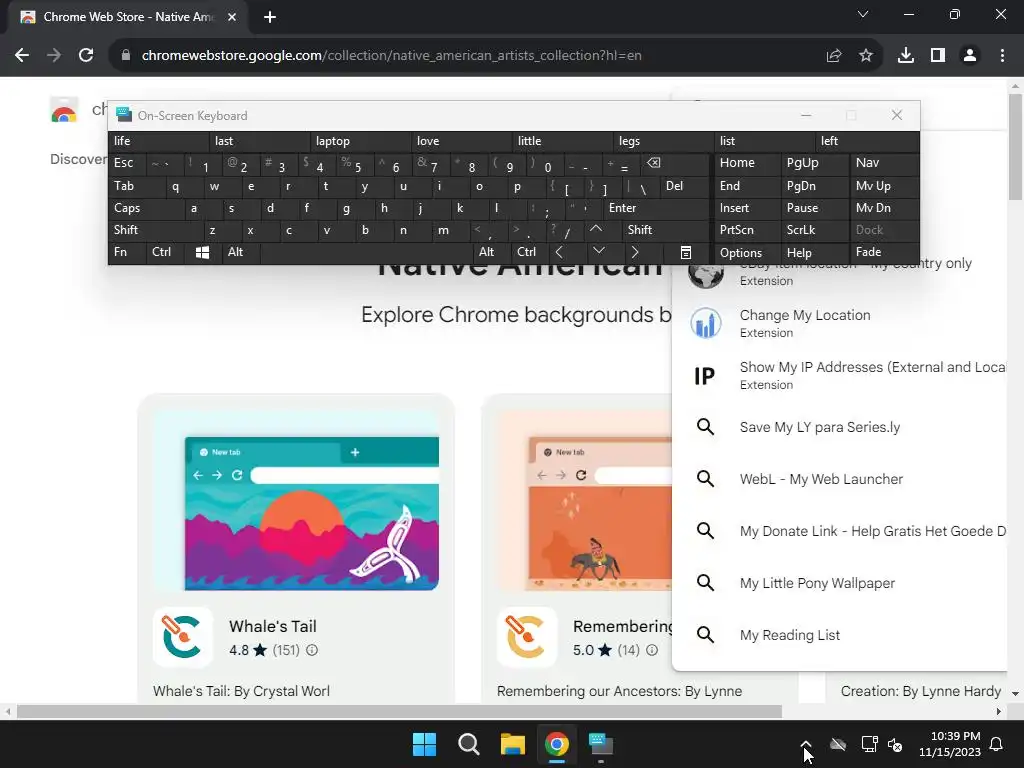1024x768 pixels.
Task: Click the left arrow key on keyboard
Action: (559, 252)
